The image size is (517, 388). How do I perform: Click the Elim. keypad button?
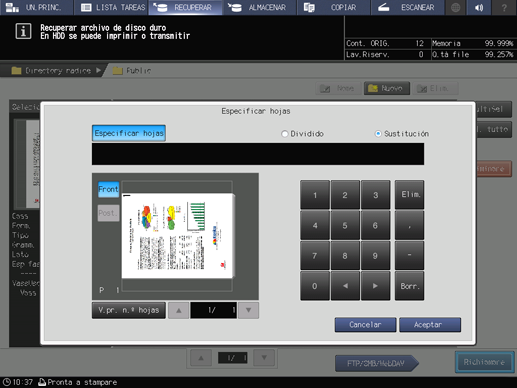point(410,195)
